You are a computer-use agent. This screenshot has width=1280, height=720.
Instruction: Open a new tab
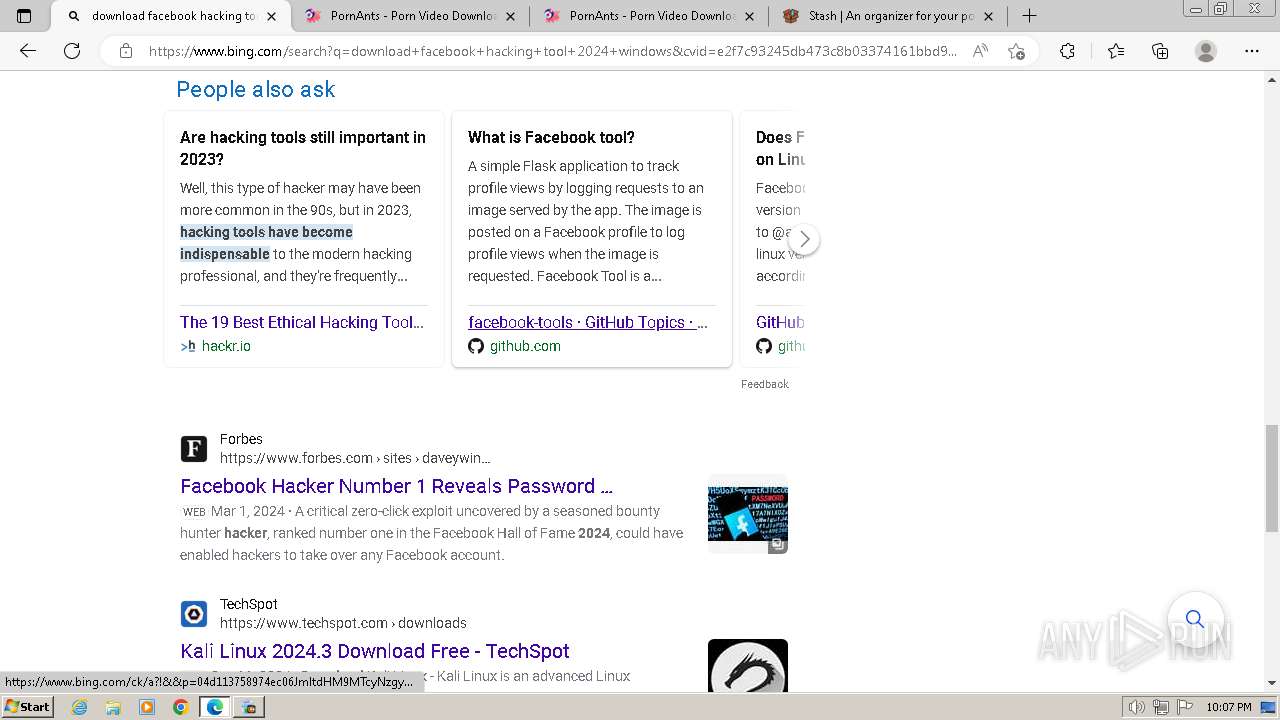point(1029,16)
